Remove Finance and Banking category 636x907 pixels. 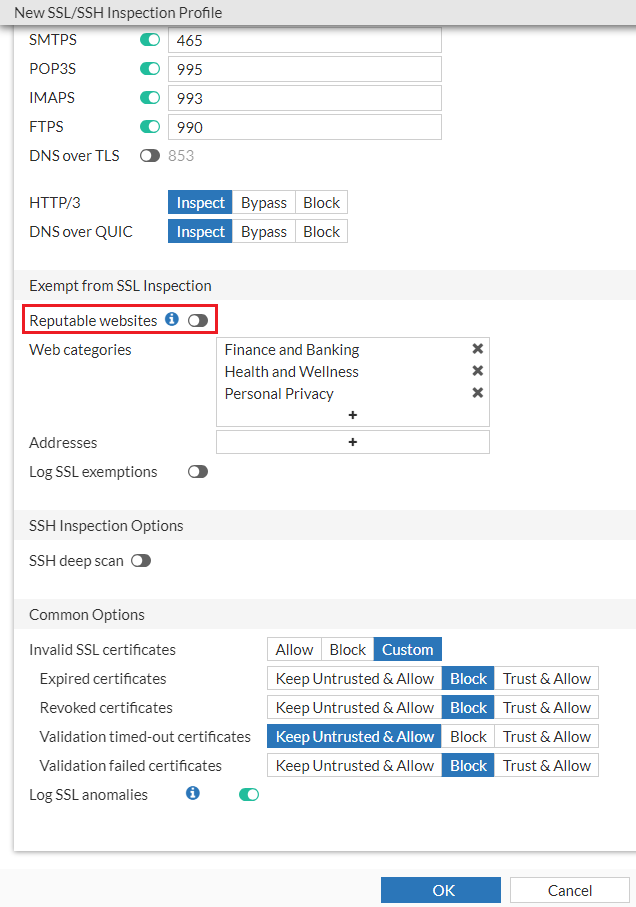point(477,349)
